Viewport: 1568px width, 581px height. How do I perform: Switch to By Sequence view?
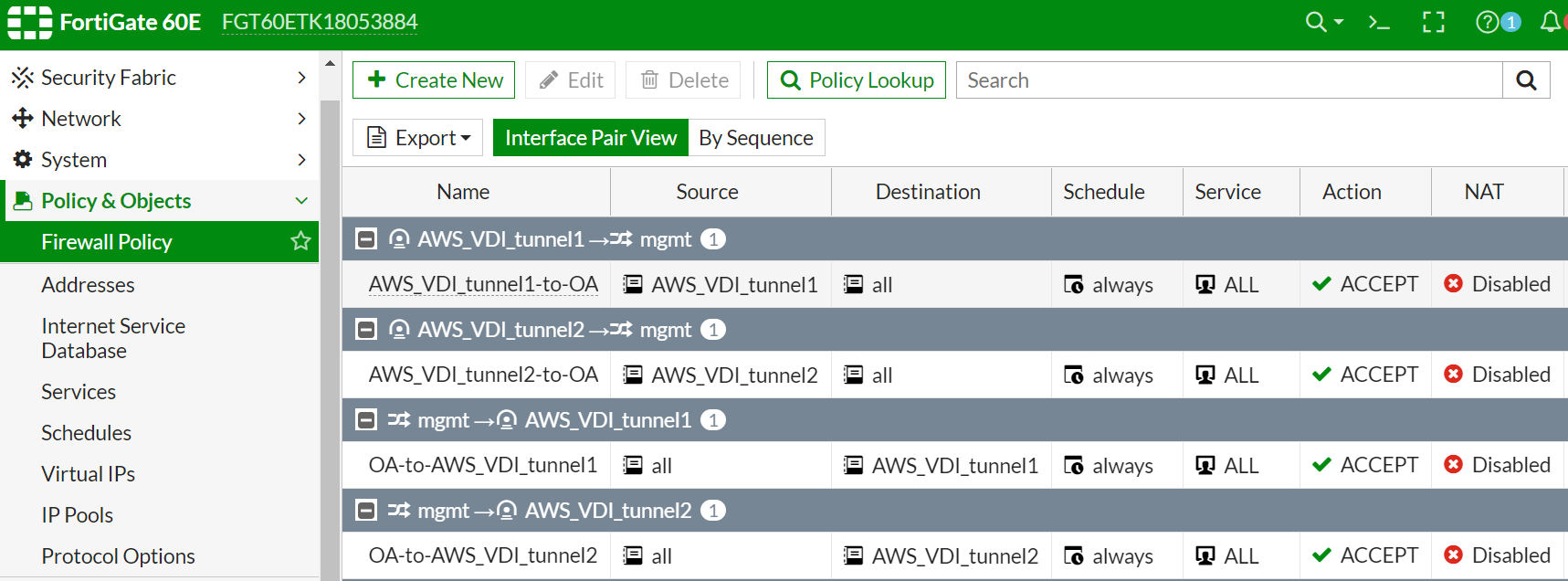[755, 138]
